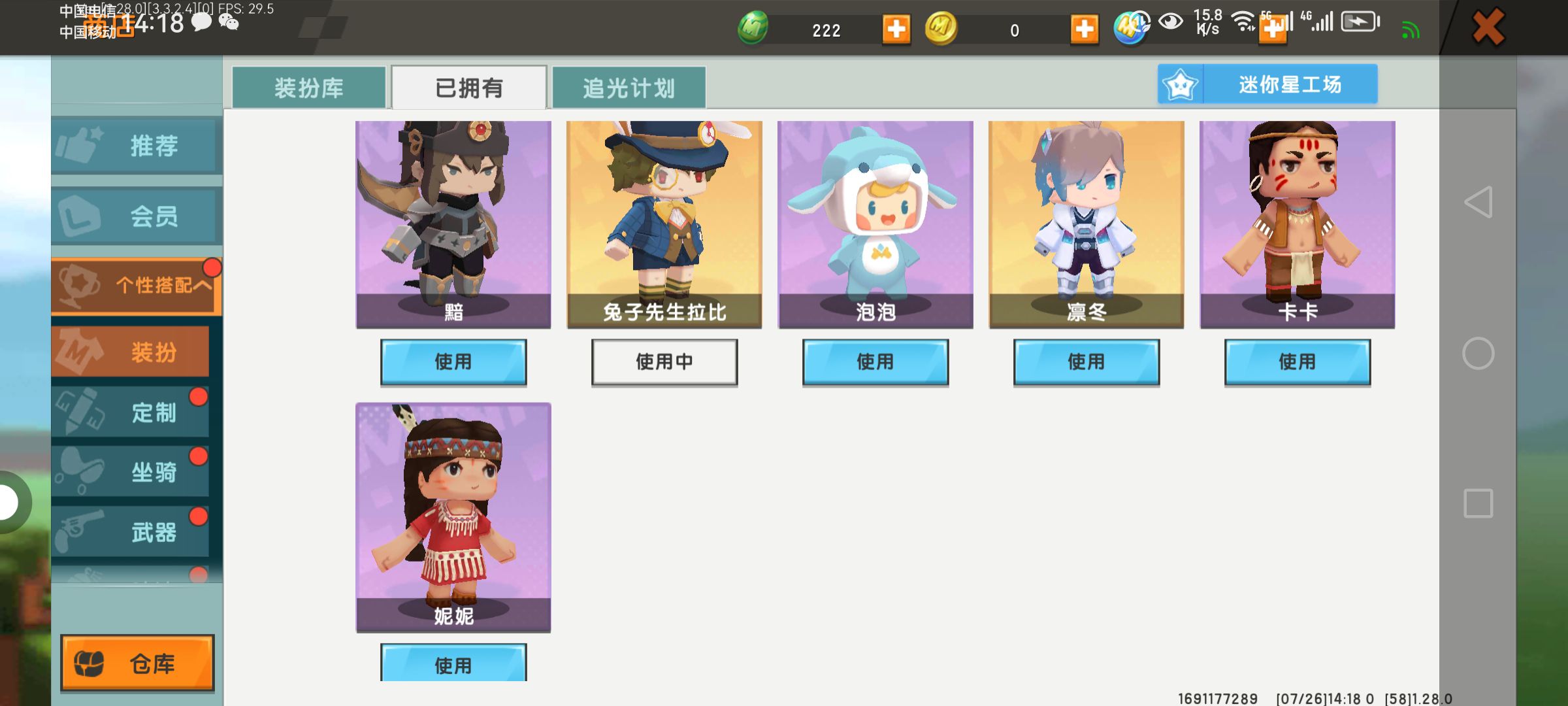The width and height of the screenshot is (1568, 706).
Task: Tap the orange plus beside 222 beans
Action: pos(896,29)
